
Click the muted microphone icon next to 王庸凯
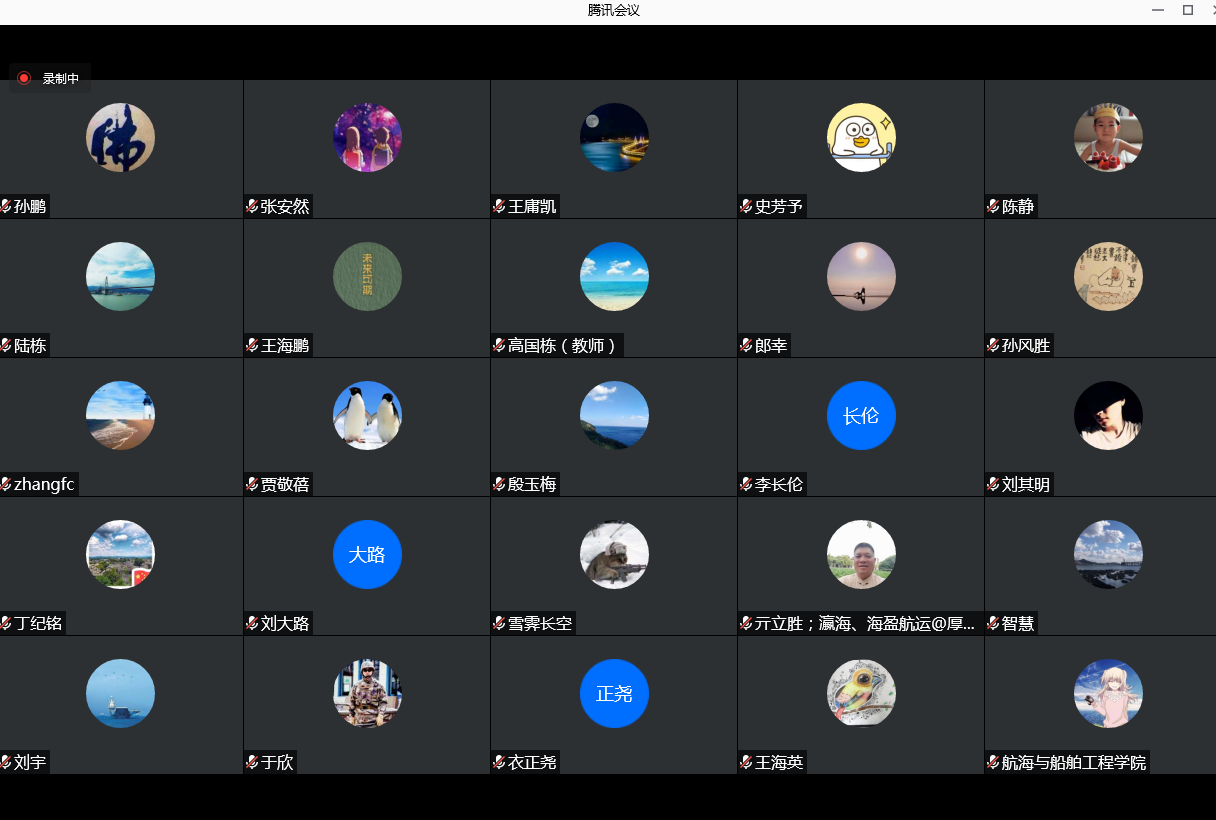pos(499,206)
